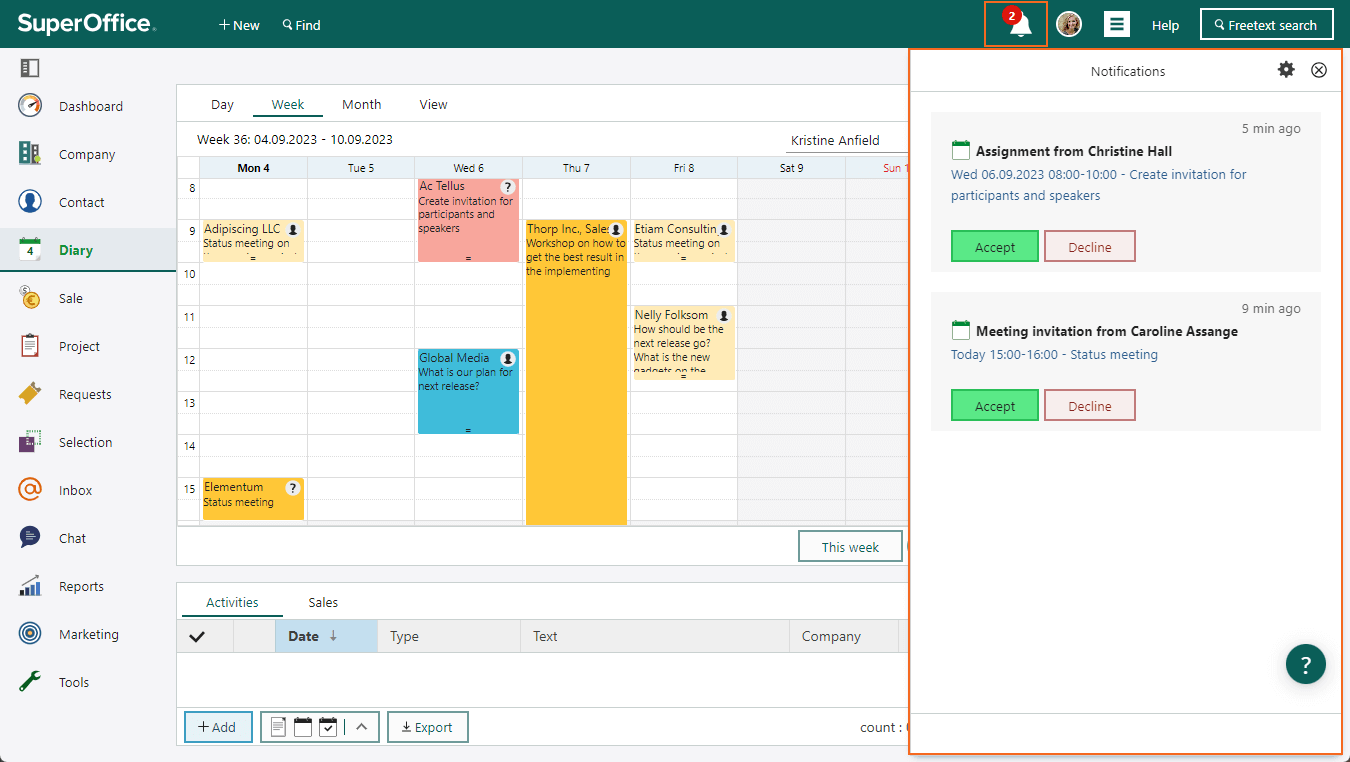This screenshot has width=1350, height=762.
Task: Open notification settings gear icon
Action: pyautogui.click(x=1286, y=70)
